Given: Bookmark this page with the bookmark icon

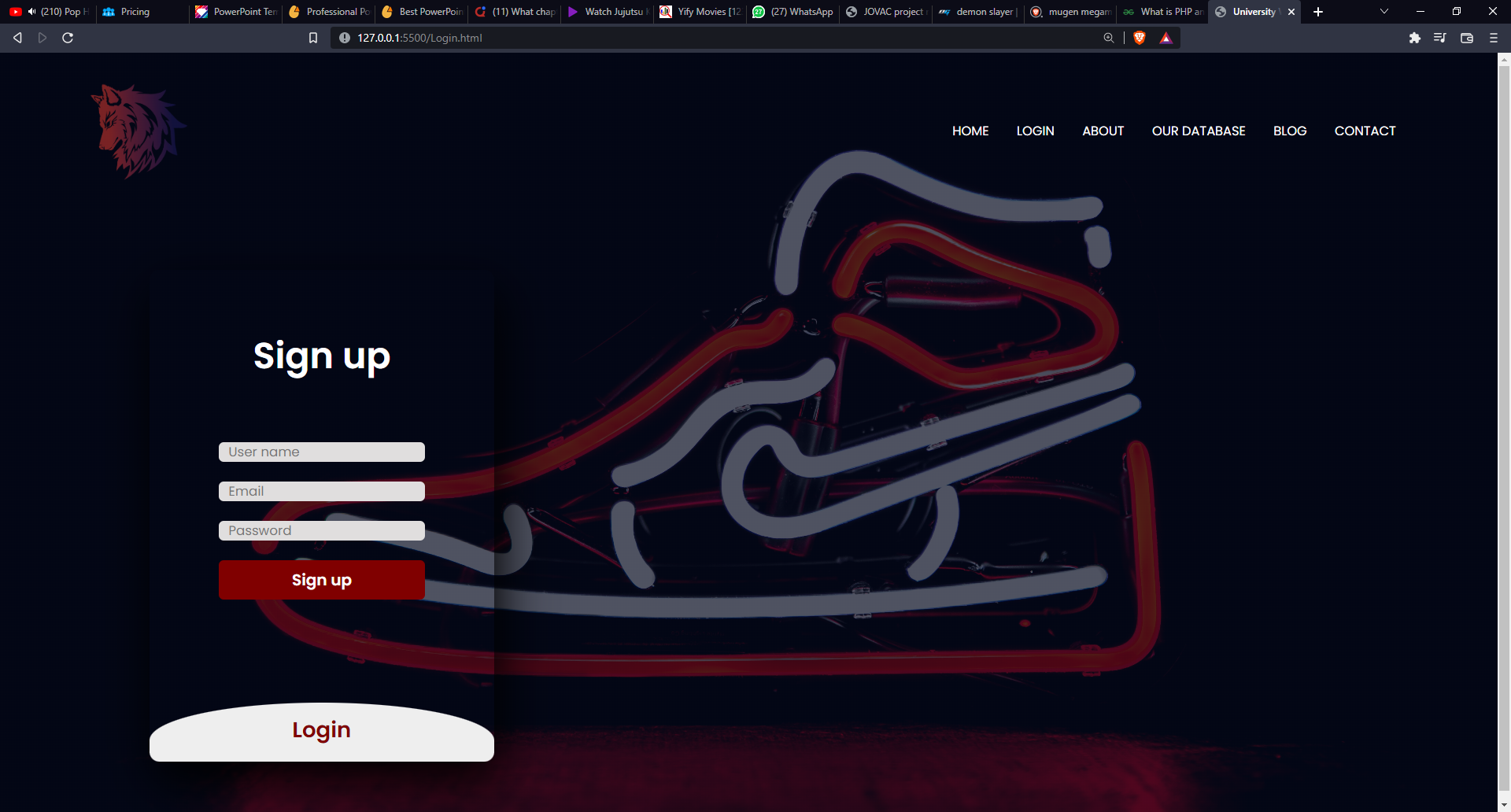Looking at the screenshot, I should pyautogui.click(x=312, y=37).
